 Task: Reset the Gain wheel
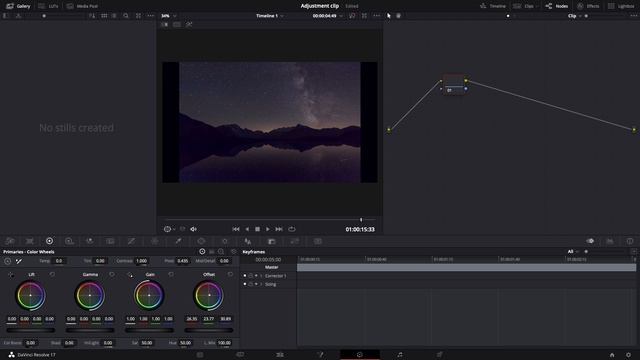pyautogui.click(x=171, y=275)
